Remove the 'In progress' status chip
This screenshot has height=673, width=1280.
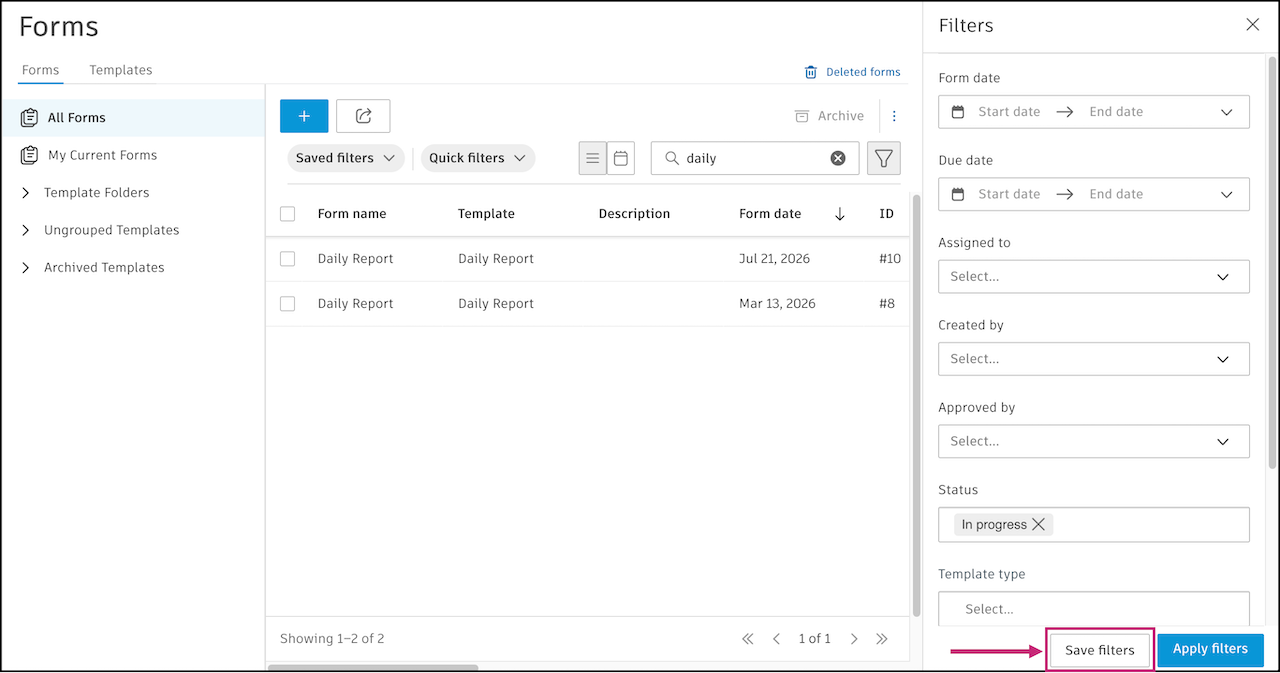(x=1038, y=524)
